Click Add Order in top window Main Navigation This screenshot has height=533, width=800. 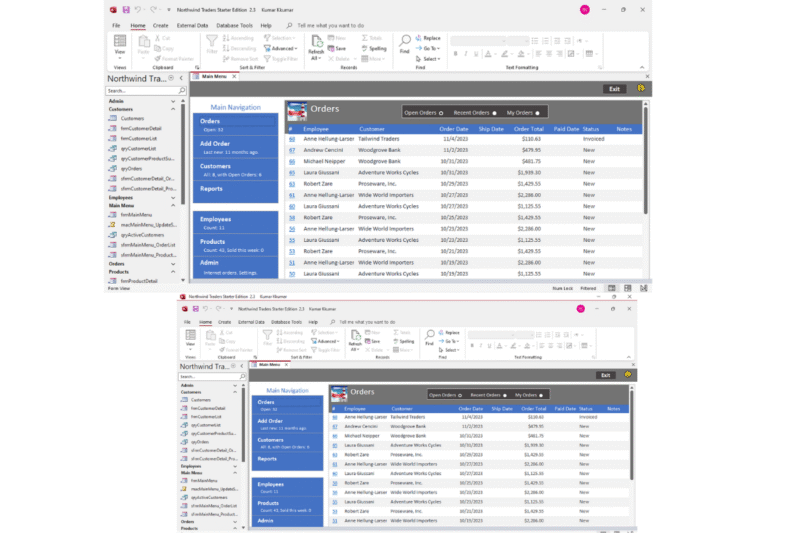215,144
